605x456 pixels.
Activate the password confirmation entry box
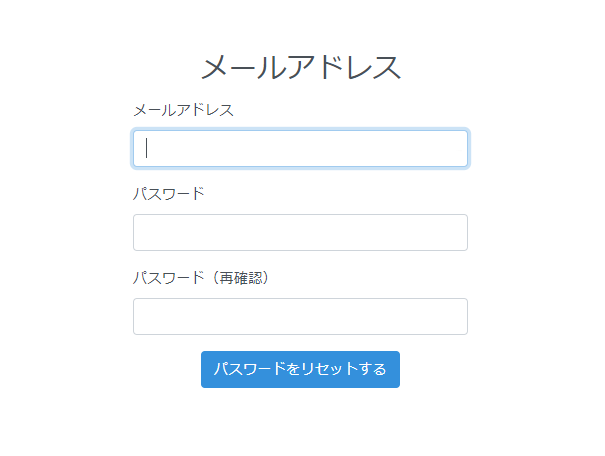click(300, 316)
